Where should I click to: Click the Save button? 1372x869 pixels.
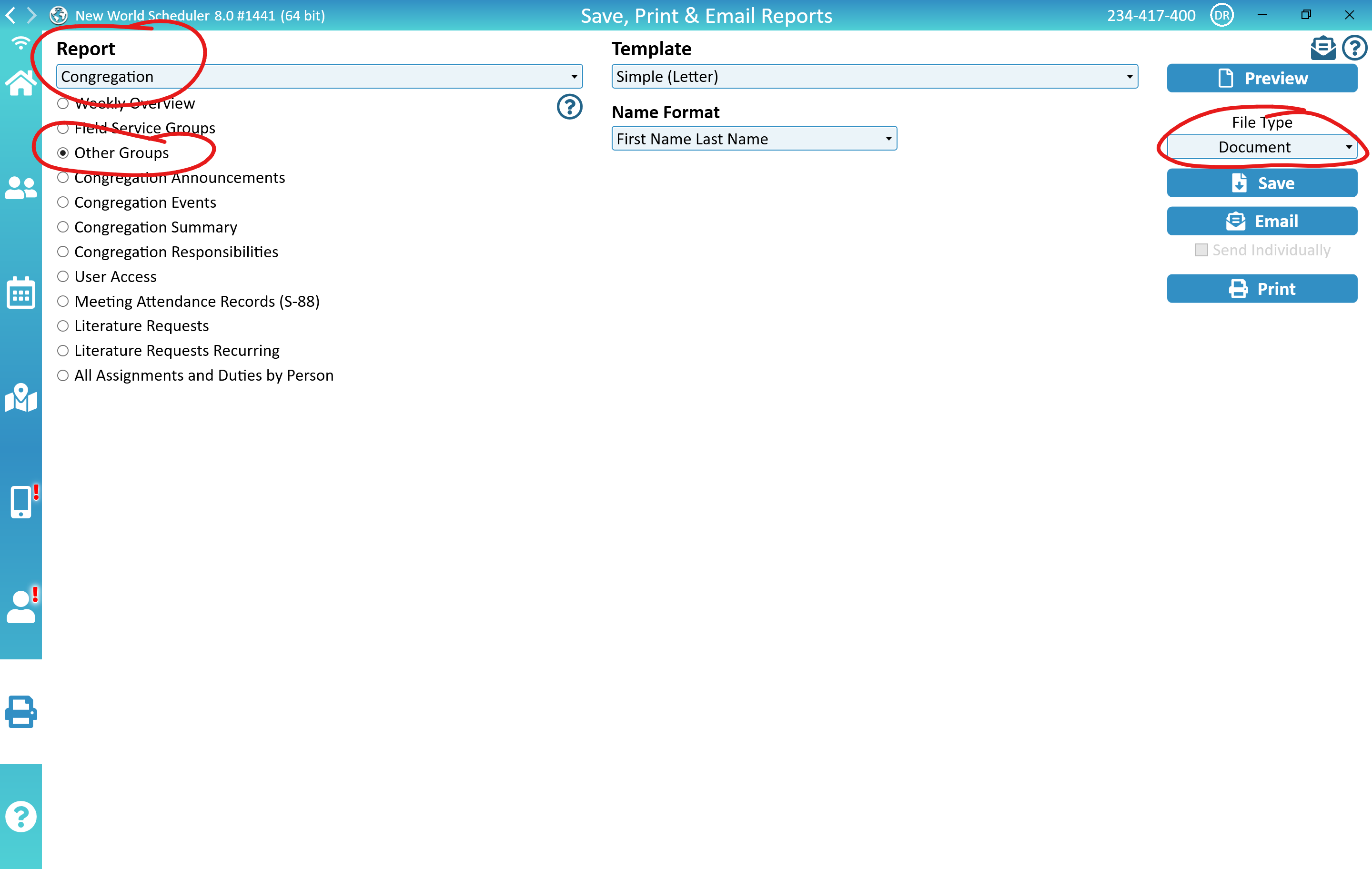coord(1261,183)
